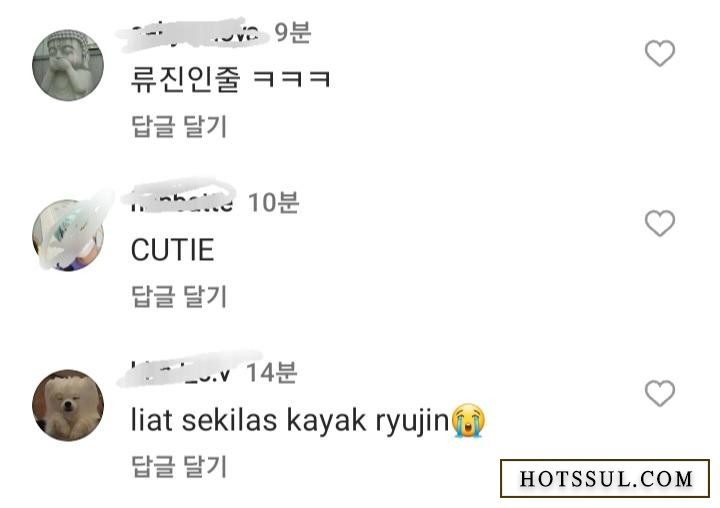Tap the heart beside the ryujin comment

pyautogui.click(x=660, y=393)
